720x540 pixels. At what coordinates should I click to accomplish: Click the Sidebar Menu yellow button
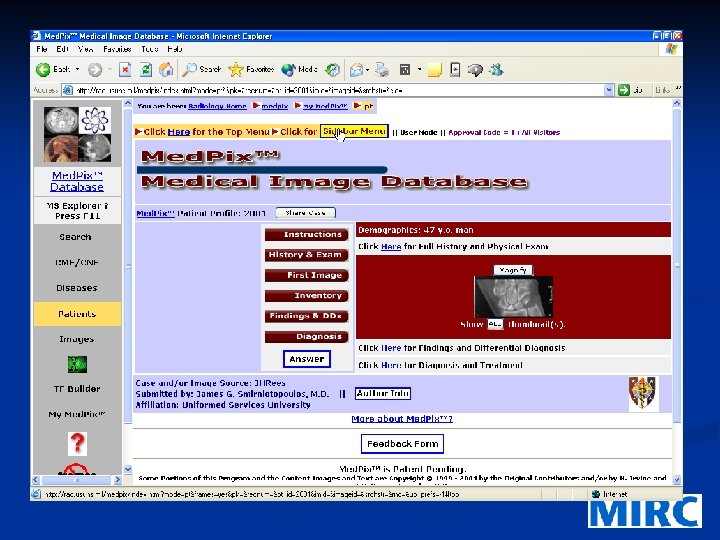coord(354,131)
